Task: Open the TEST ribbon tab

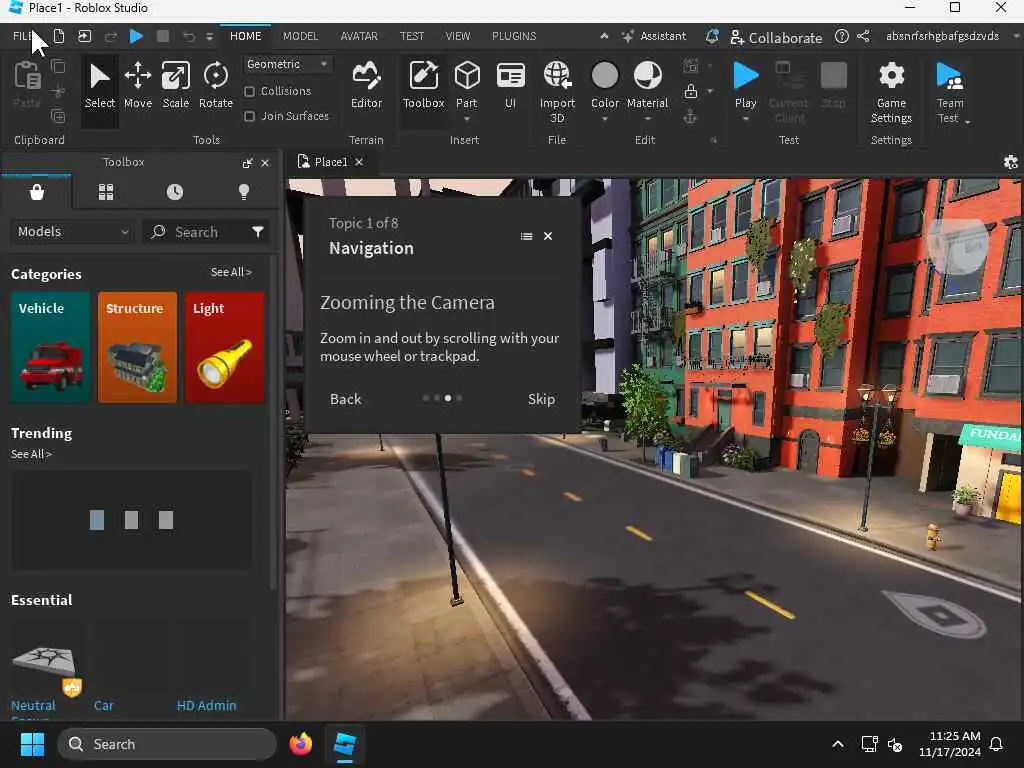Action: (x=412, y=37)
